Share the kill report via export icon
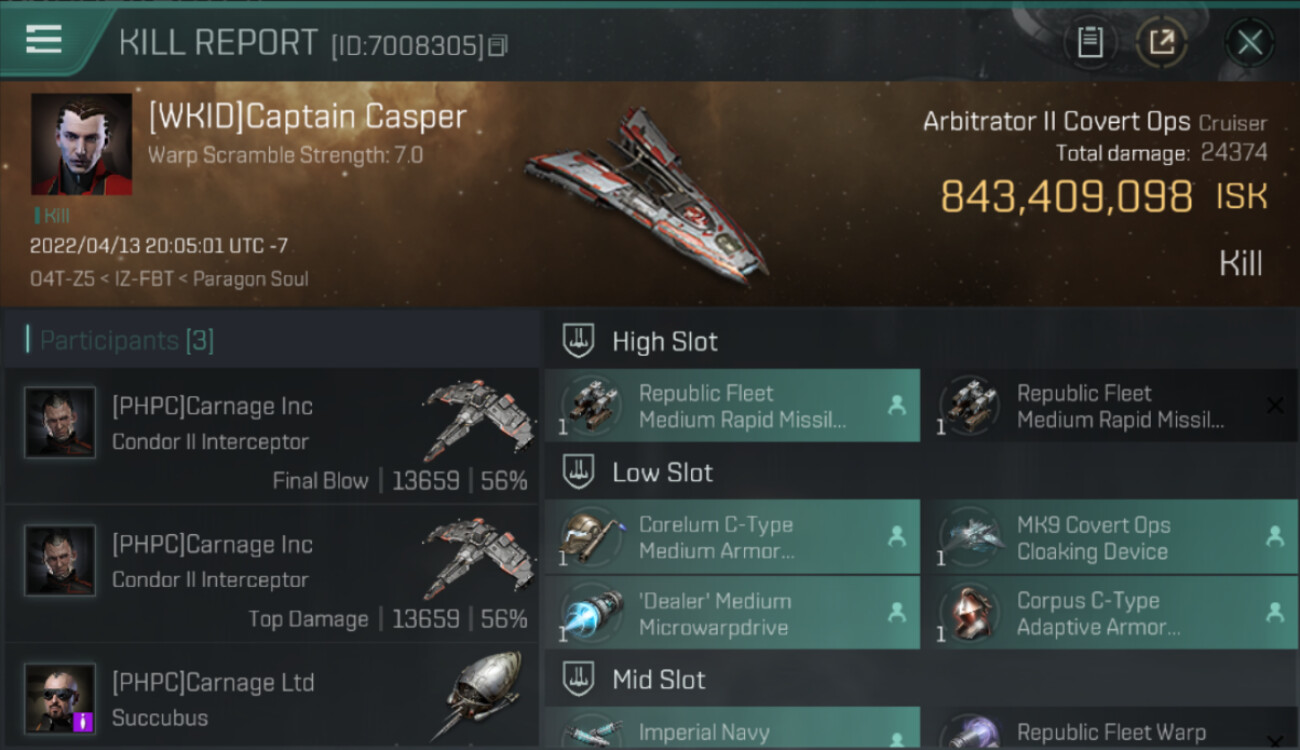 pyautogui.click(x=1161, y=42)
